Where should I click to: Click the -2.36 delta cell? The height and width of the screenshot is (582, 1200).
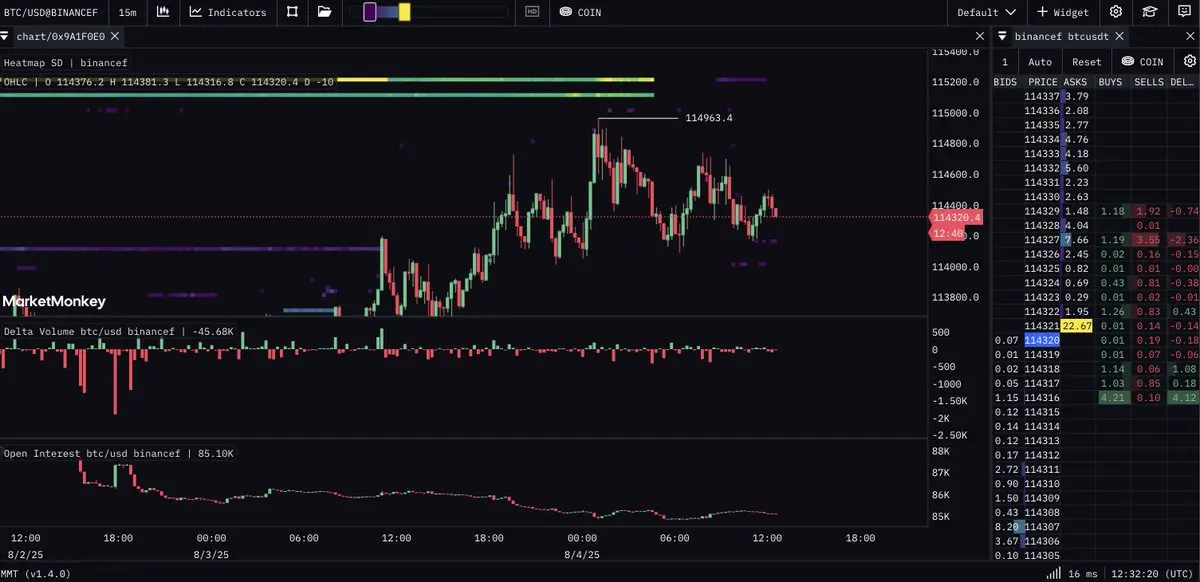click(1184, 240)
